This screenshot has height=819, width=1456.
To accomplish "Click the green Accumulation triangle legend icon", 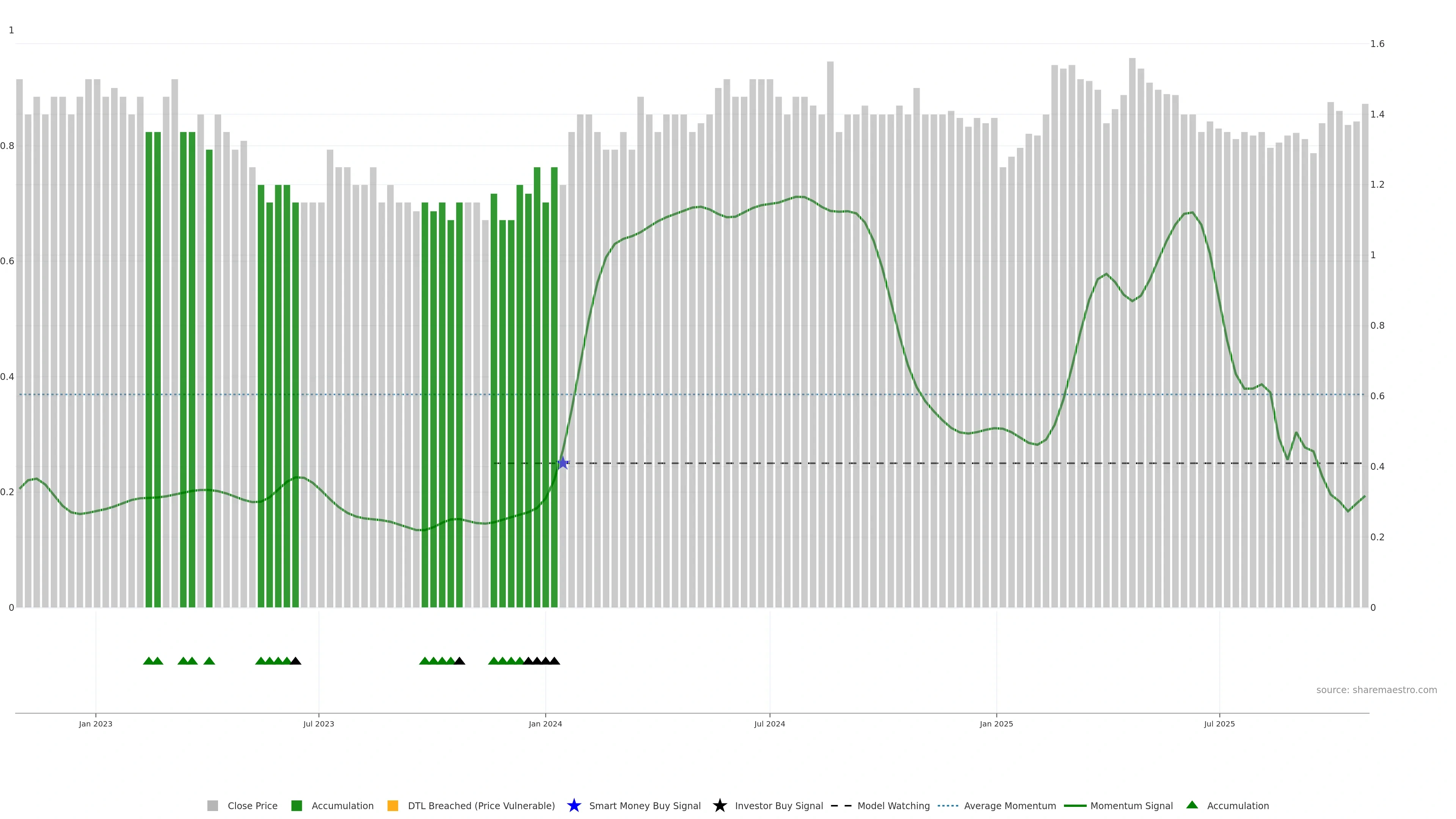I will [1192, 805].
